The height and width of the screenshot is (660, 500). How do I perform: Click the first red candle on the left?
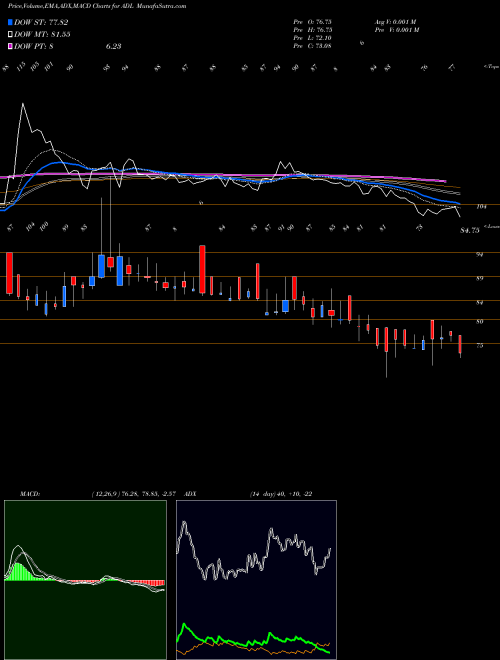pos(9,273)
